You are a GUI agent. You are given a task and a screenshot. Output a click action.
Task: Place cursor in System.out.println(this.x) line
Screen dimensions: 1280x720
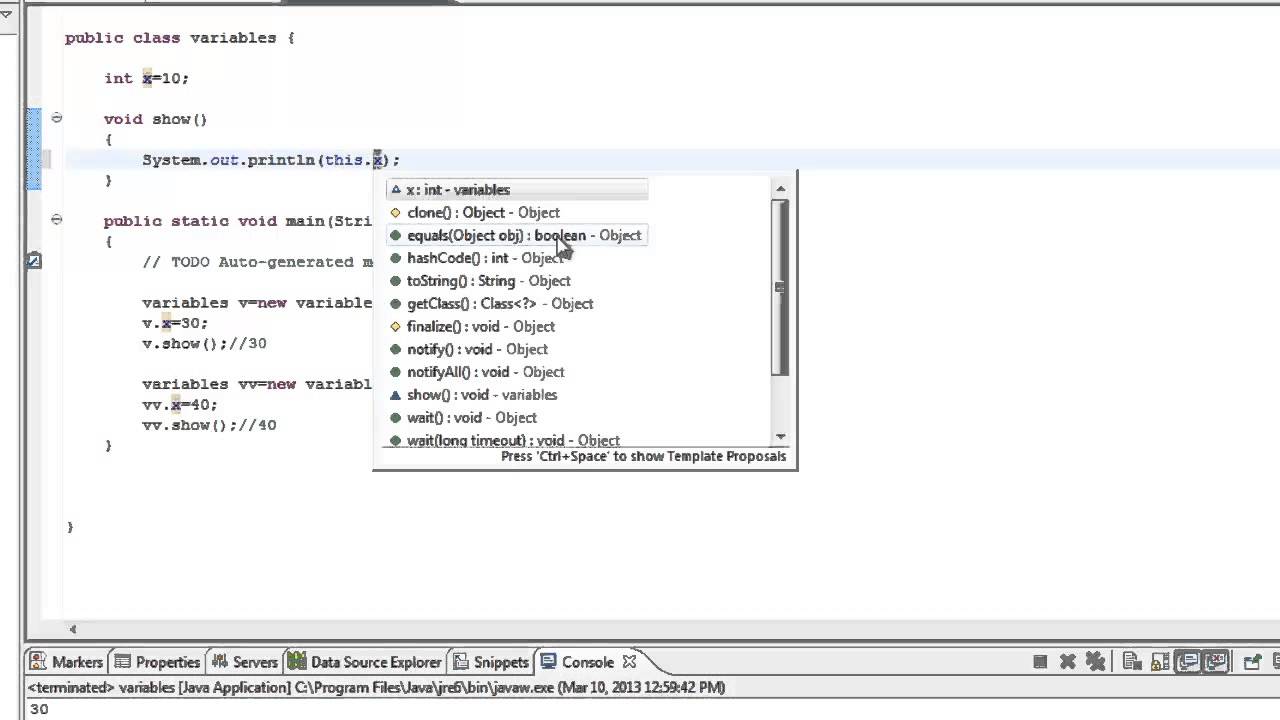271,160
